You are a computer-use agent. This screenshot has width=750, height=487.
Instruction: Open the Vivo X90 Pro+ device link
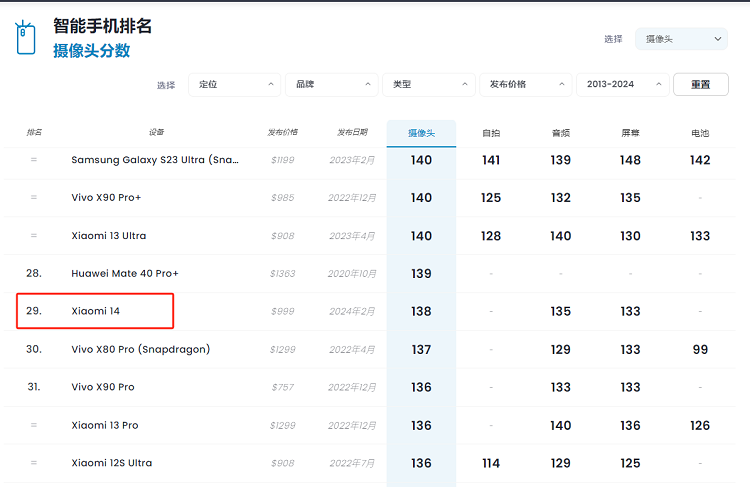click(x=106, y=198)
